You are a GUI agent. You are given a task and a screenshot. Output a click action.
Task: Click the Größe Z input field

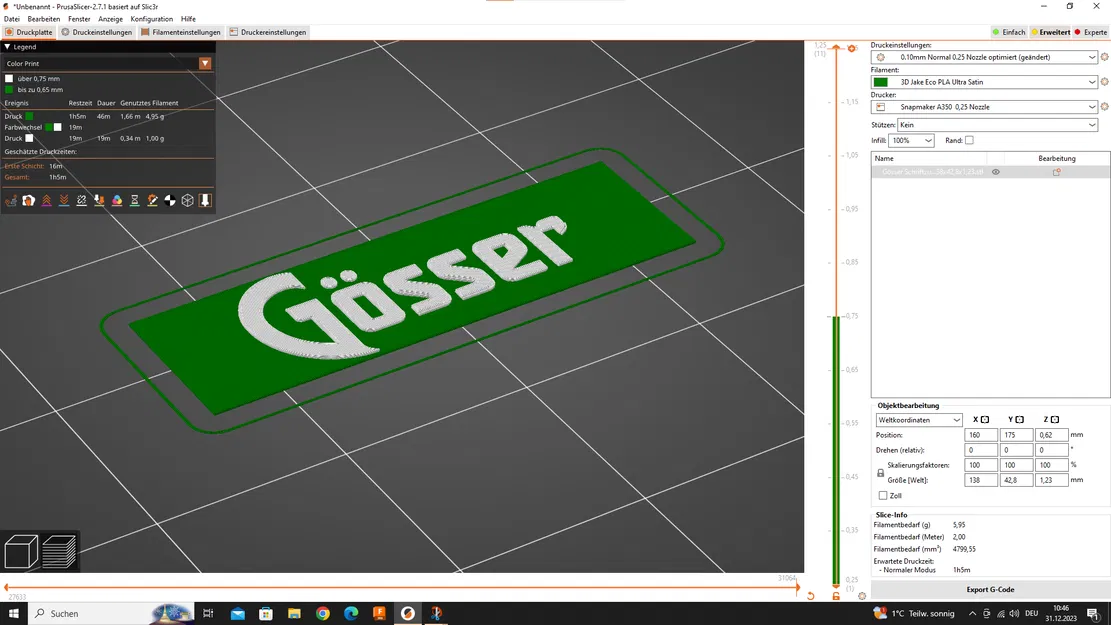1051,480
